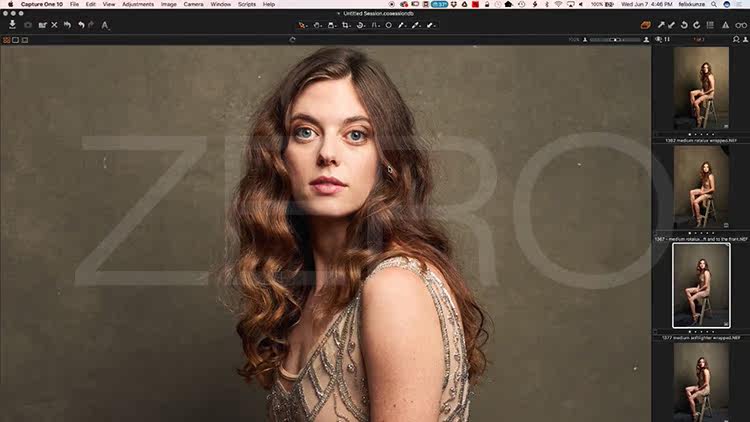Select thumbnail 1362 medium natalue wrapped.NEF
The width and height of the screenshot is (750, 422).
(x=701, y=88)
